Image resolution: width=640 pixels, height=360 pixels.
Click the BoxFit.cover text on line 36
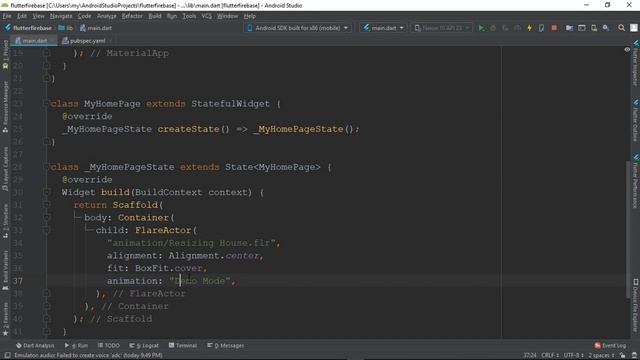(x=169, y=268)
